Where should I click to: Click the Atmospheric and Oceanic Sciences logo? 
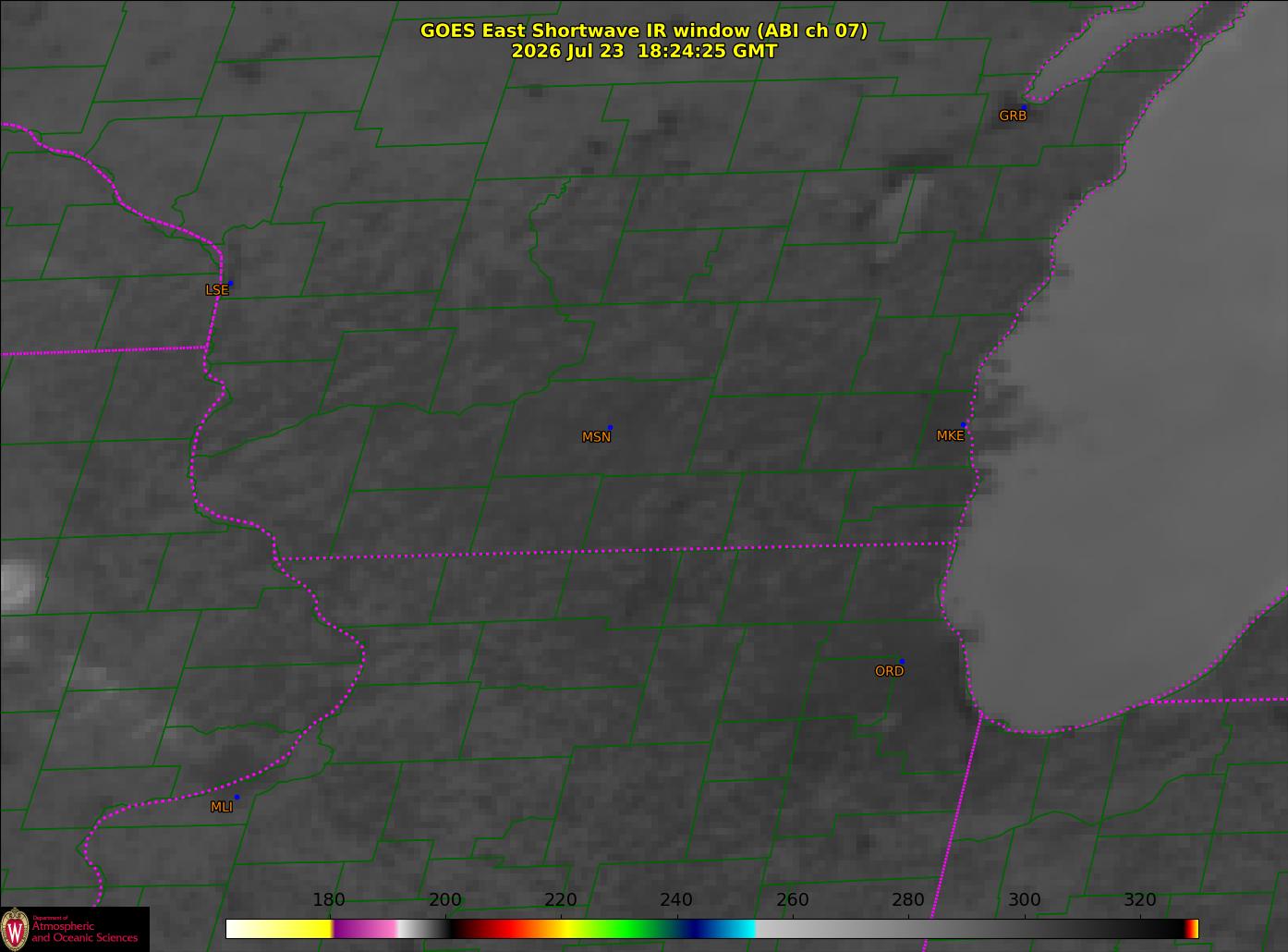pos(74,929)
